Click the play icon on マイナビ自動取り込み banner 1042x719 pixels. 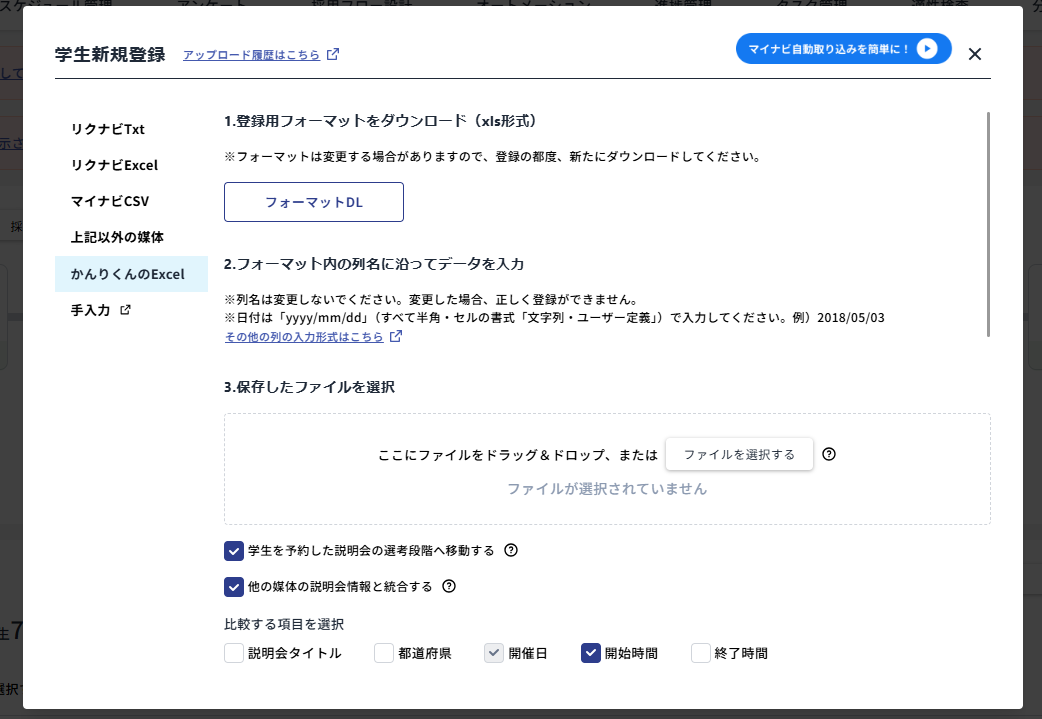point(928,48)
